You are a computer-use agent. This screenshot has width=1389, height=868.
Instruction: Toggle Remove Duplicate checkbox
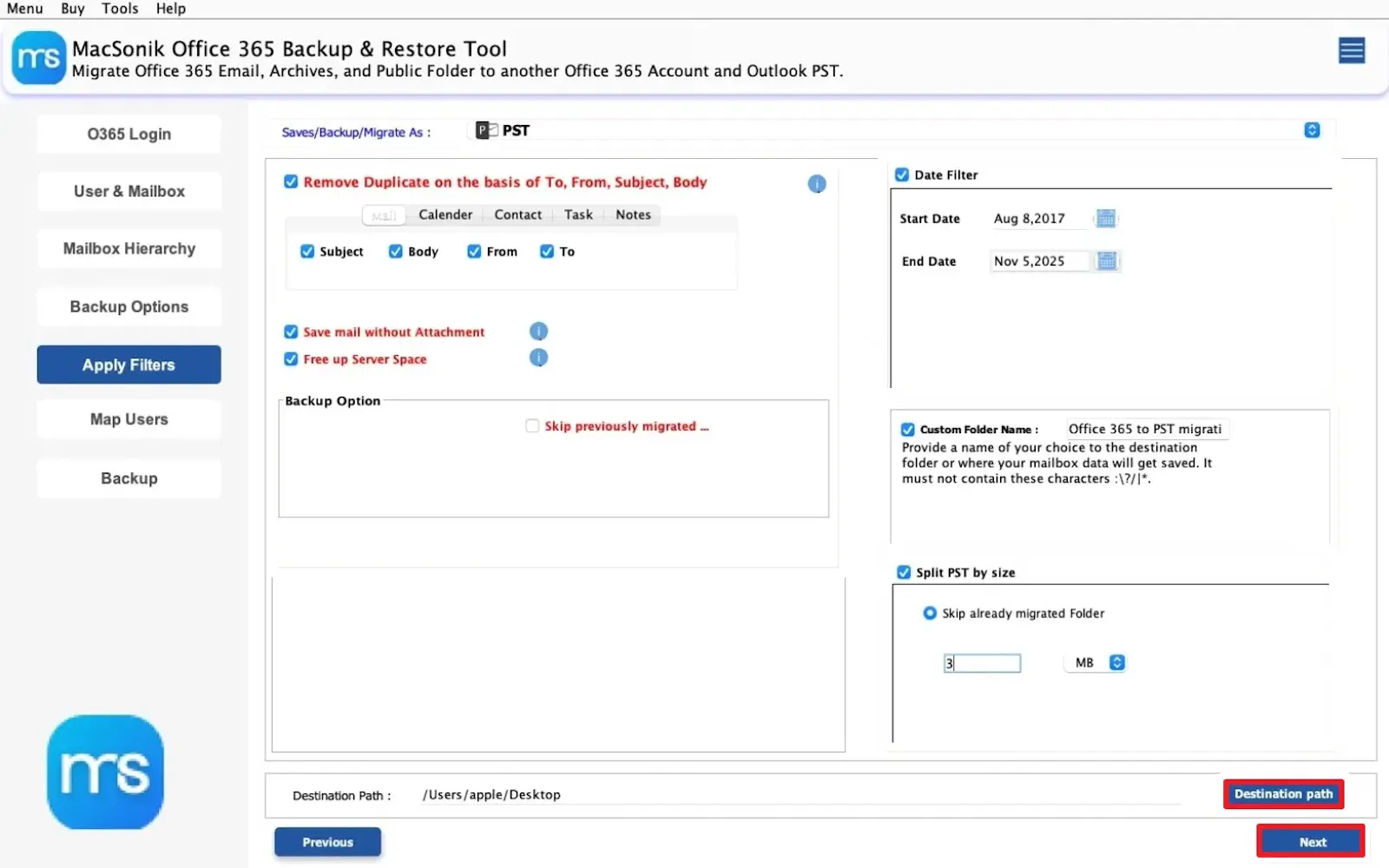(291, 181)
